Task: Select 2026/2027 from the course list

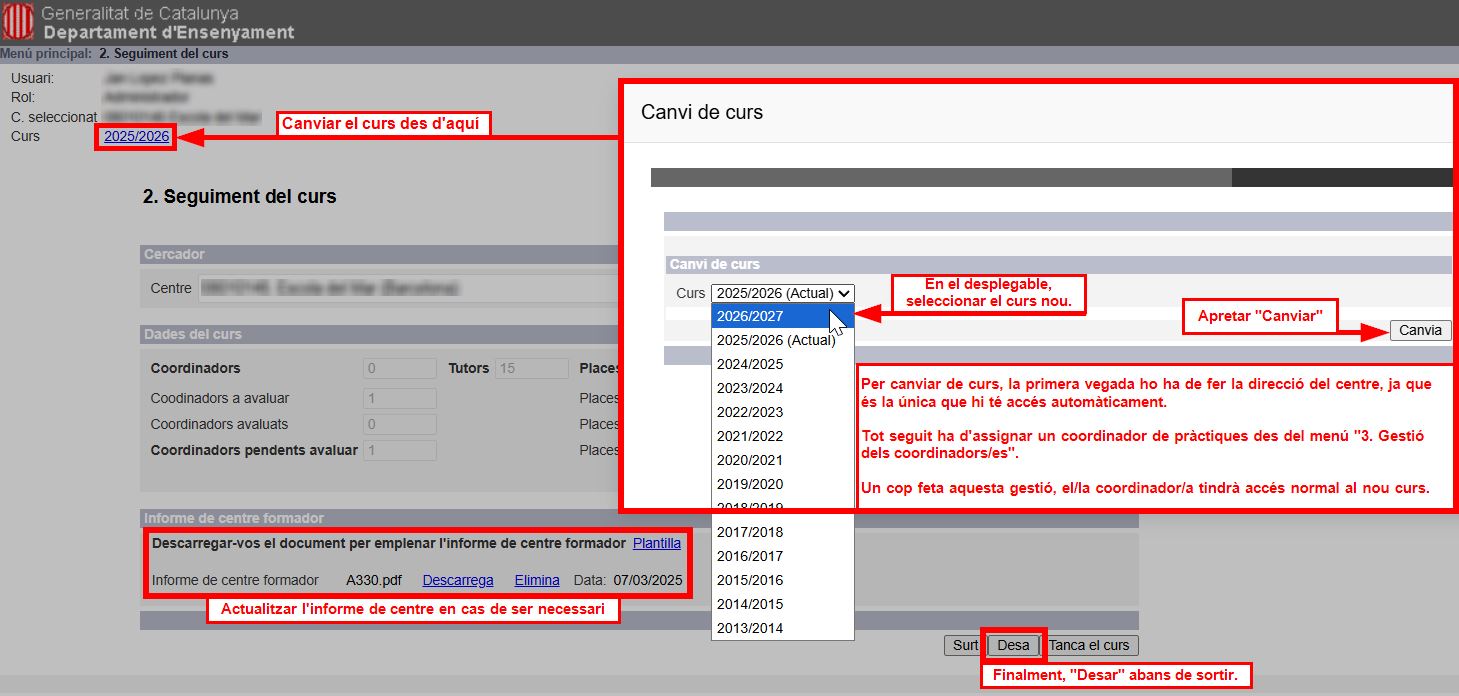Action: coord(750,316)
